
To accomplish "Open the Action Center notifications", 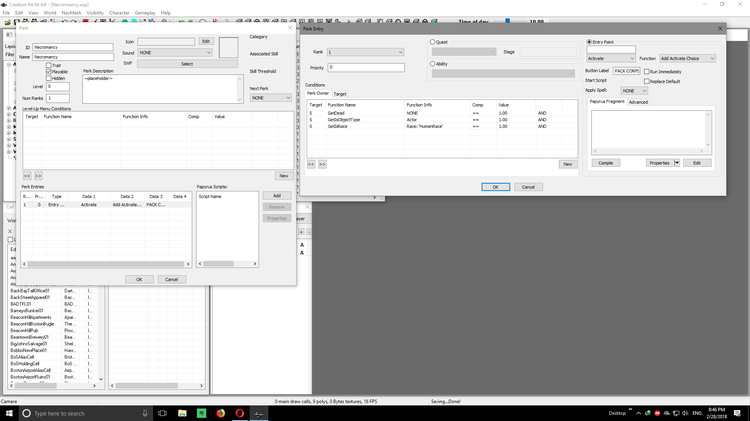I will coord(737,413).
